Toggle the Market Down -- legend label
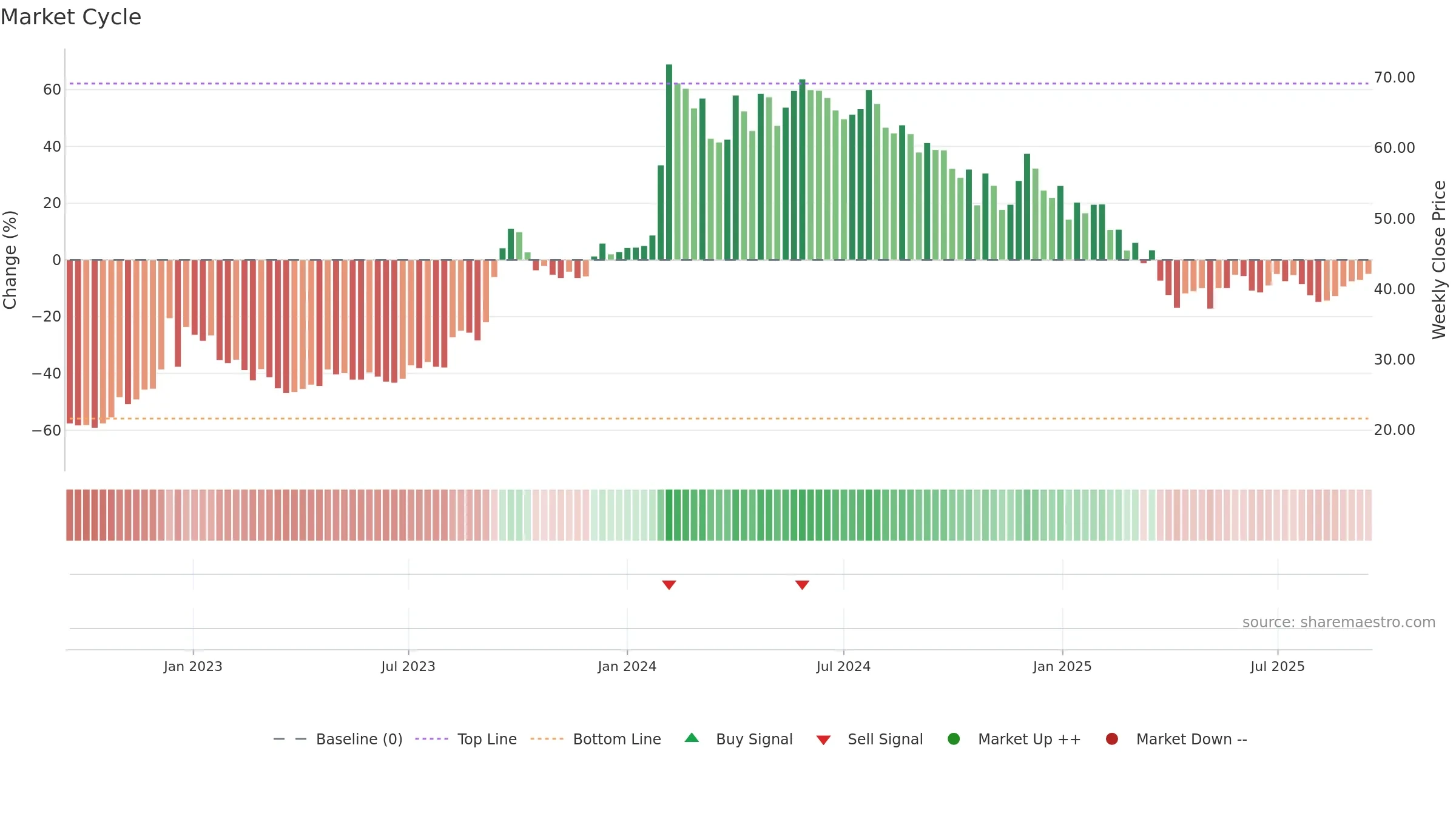 pos(1191,739)
